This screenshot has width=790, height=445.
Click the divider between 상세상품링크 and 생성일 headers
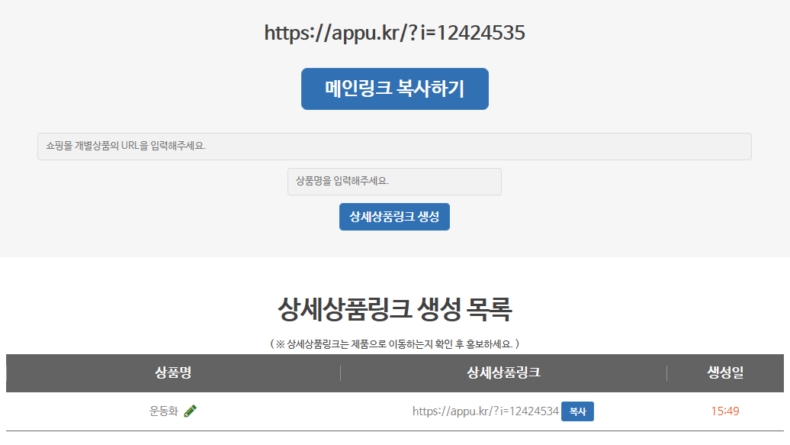pos(667,373)
